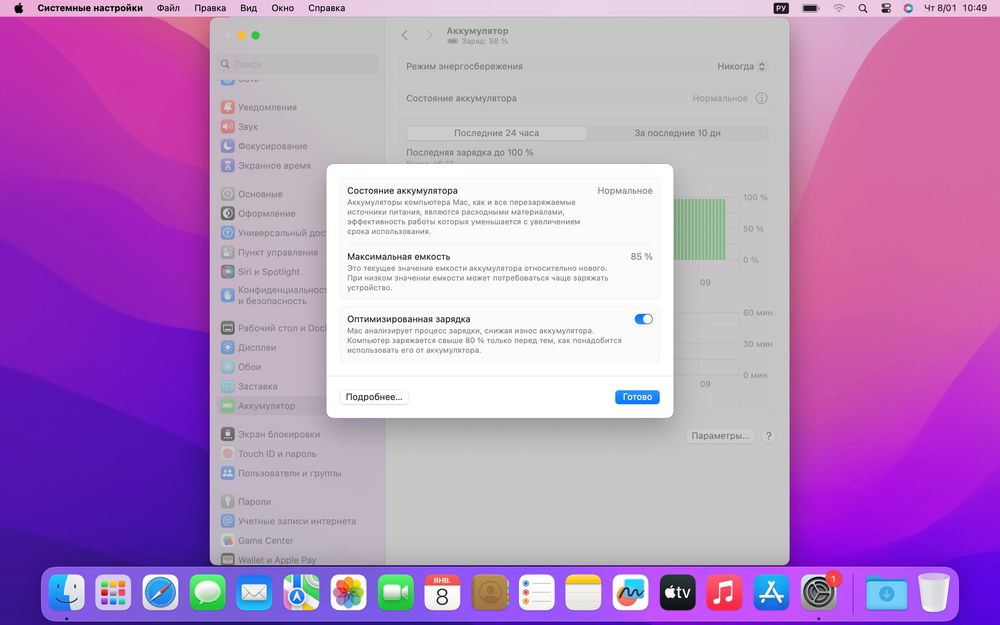Open Game Center in the sidebar
The image size is (1000, 625).
(x=298, y=540)
